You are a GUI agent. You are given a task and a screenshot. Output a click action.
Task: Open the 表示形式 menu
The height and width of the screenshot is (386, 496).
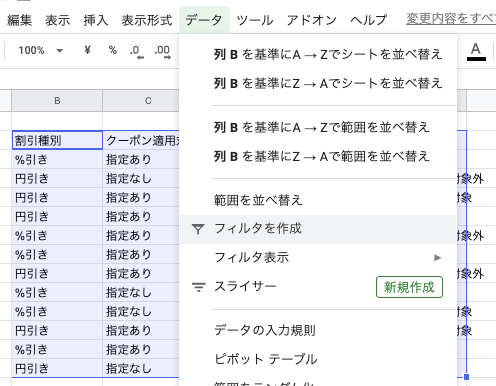(147, 20)
